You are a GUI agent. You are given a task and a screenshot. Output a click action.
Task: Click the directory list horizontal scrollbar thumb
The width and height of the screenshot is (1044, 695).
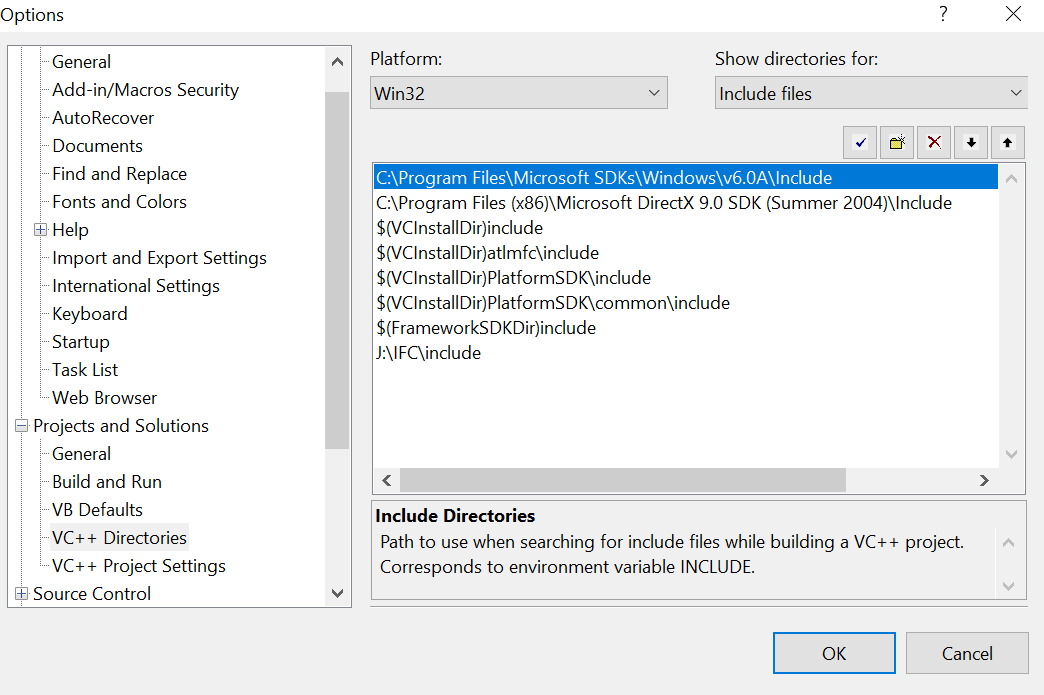622,480
